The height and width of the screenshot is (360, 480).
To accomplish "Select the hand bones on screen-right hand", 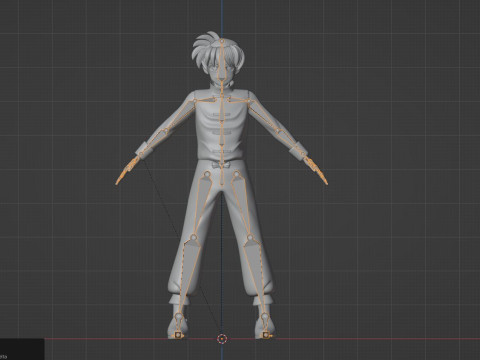I will [316, 170].
